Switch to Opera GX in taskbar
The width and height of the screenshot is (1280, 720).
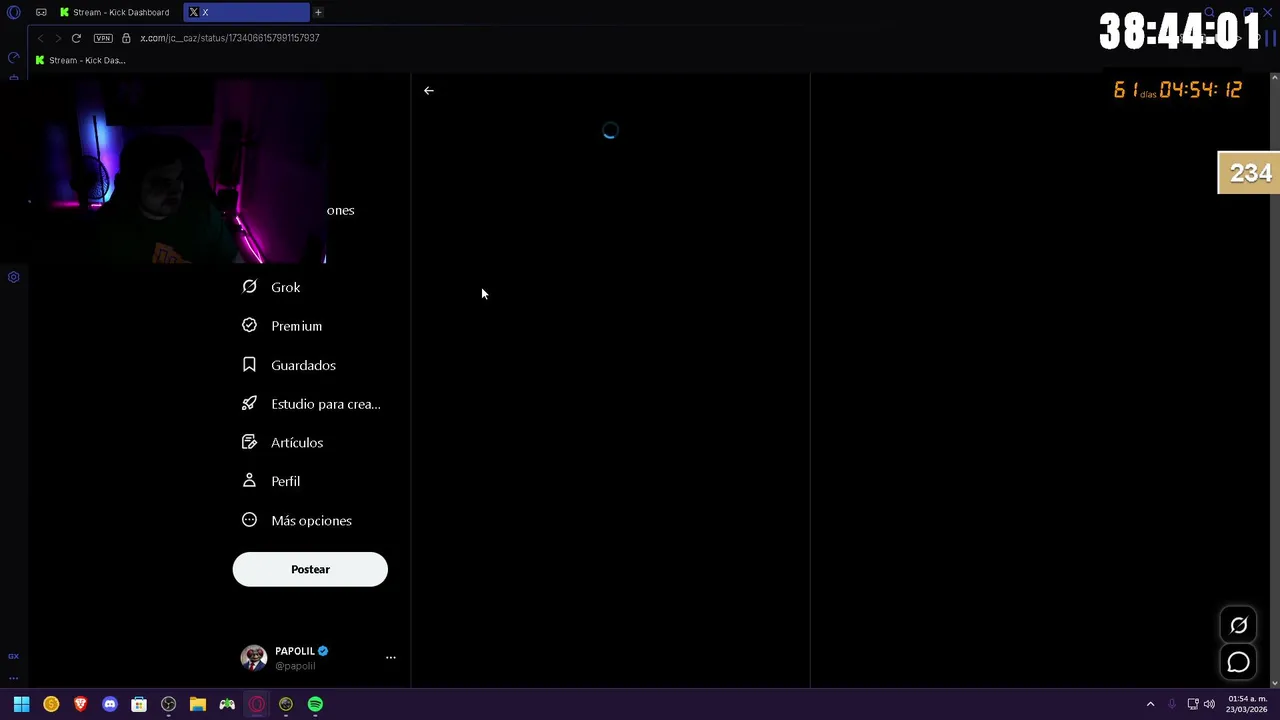257,704
